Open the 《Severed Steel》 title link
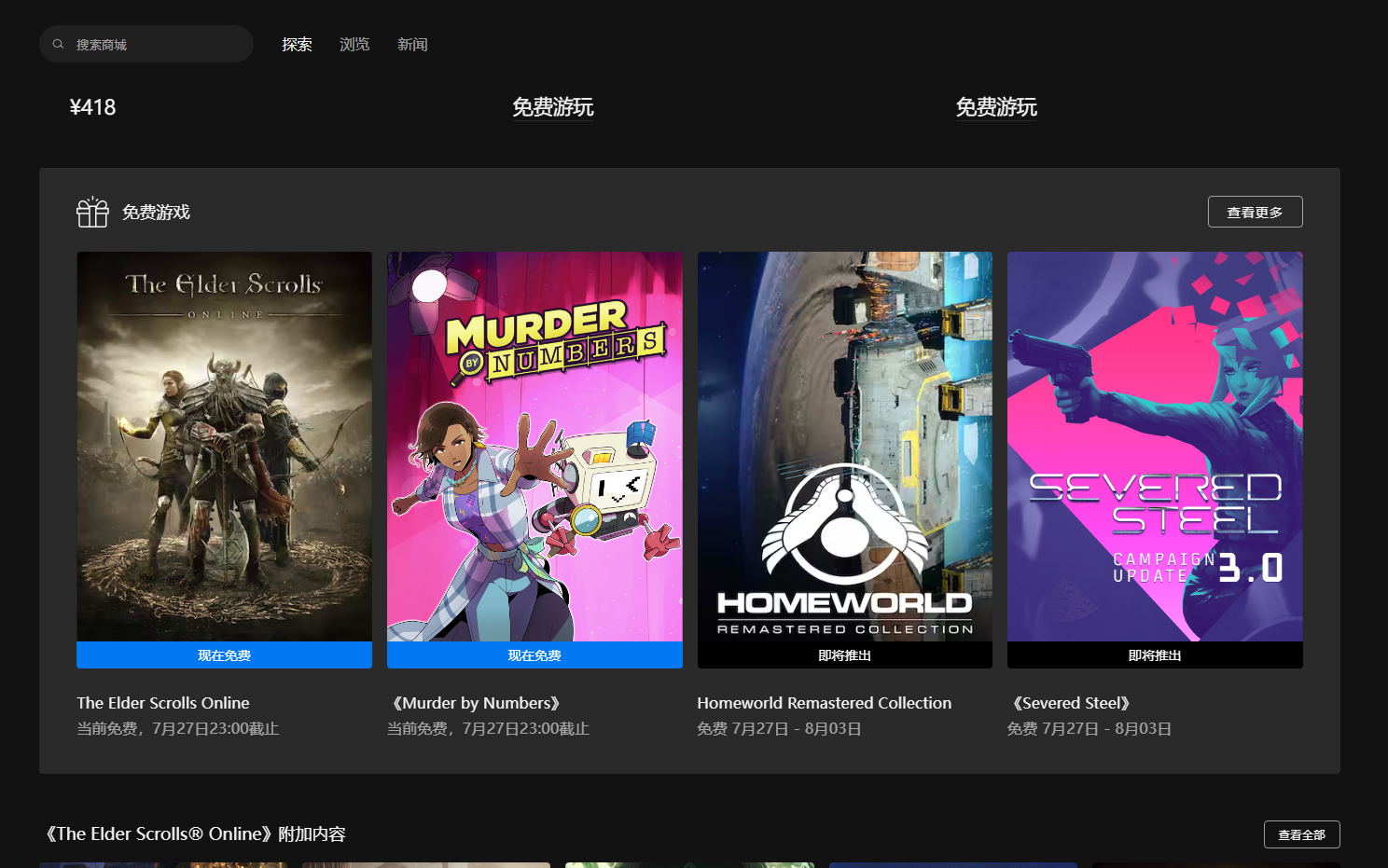Viewport: 1388px width, 868px height. pos(1072,703)
